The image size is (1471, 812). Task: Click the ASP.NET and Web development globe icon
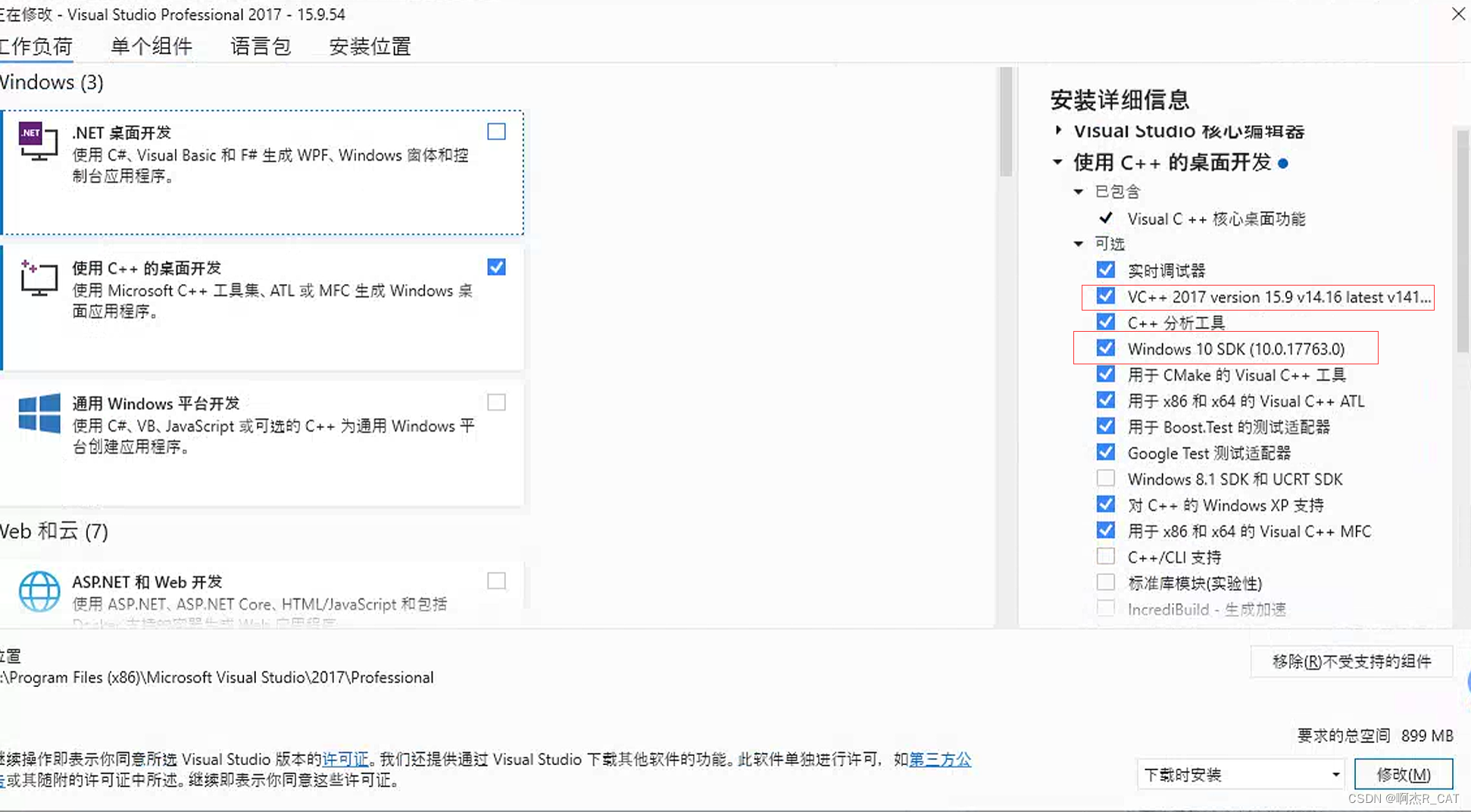click(x=39, y=591)
